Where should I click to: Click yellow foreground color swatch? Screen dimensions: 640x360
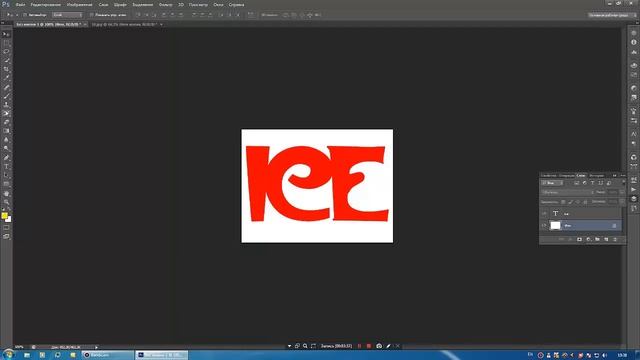(4, 216)
